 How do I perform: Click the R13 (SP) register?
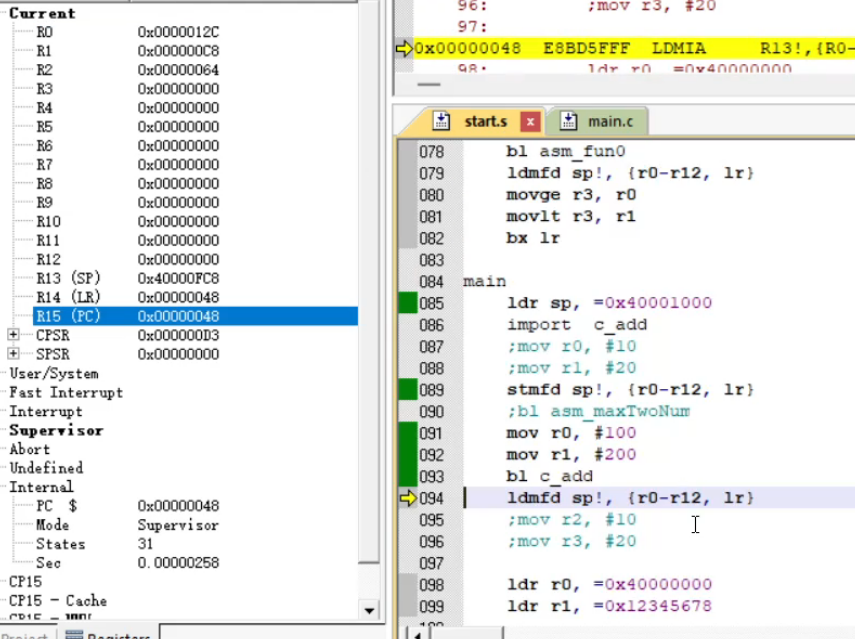click(x=68, y=279)
